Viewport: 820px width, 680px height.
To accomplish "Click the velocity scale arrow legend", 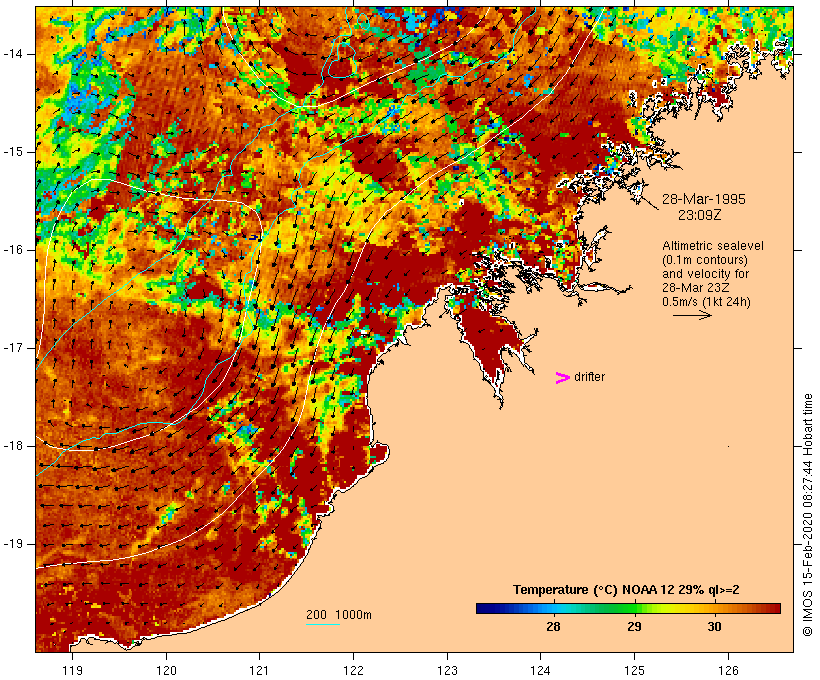I will coord(692,315).
